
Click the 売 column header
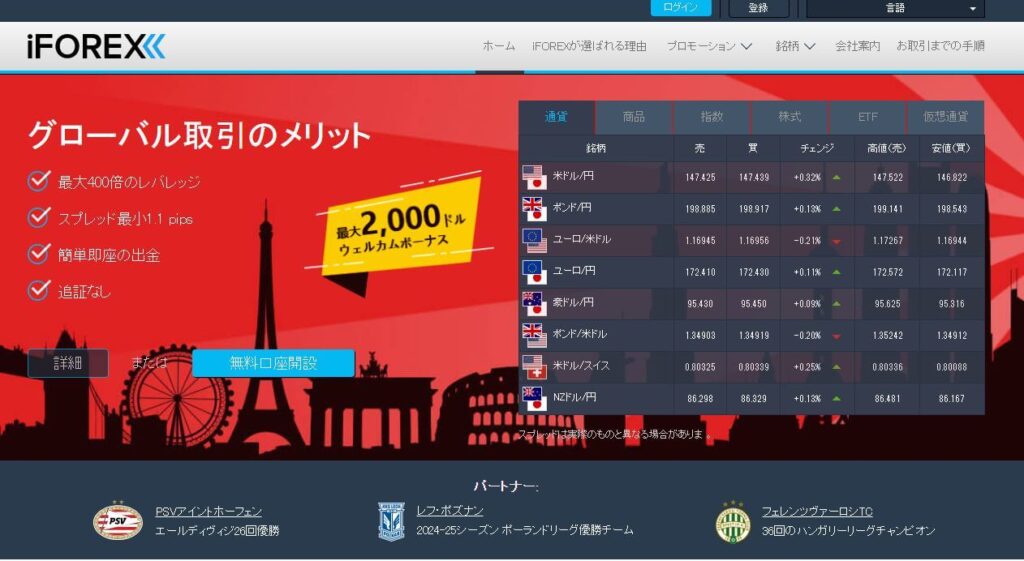point(700,148)
